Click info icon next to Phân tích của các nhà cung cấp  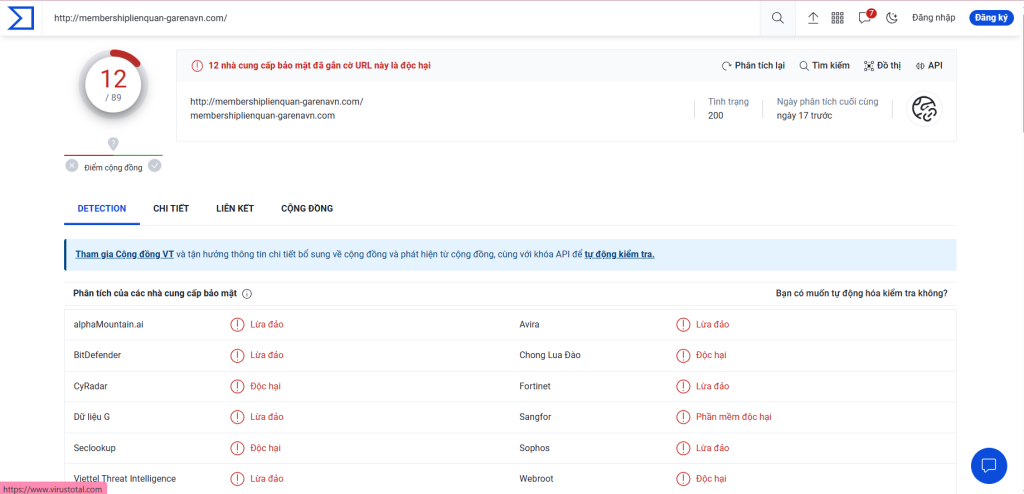point(247,294)
